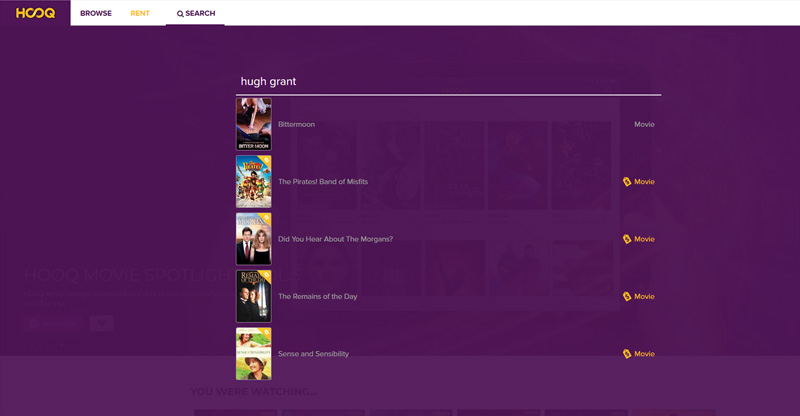
Task: Open the Rent tab
Action: (140, 13)
